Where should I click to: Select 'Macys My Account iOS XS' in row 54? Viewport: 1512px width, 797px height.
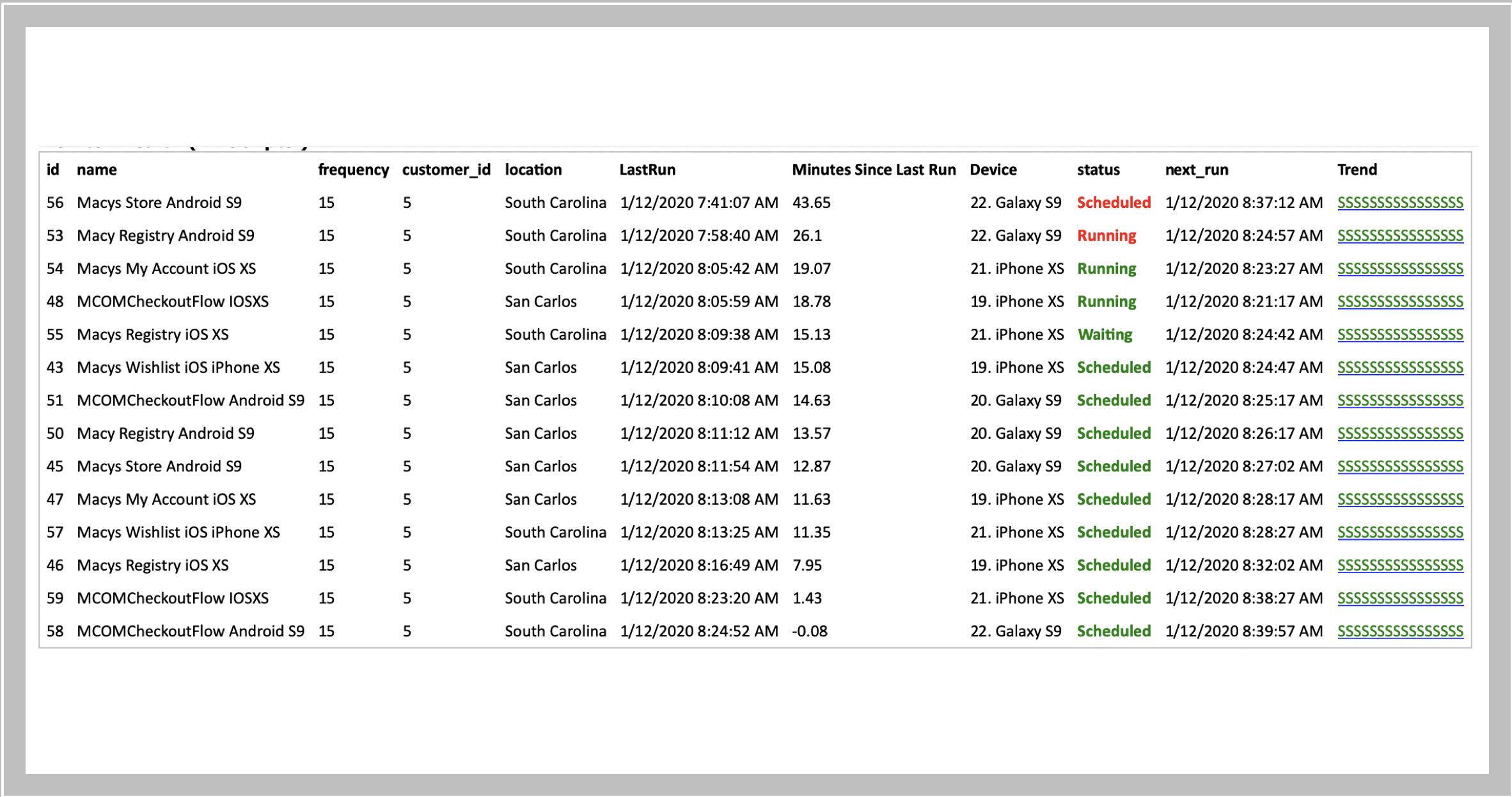(166, 269)
